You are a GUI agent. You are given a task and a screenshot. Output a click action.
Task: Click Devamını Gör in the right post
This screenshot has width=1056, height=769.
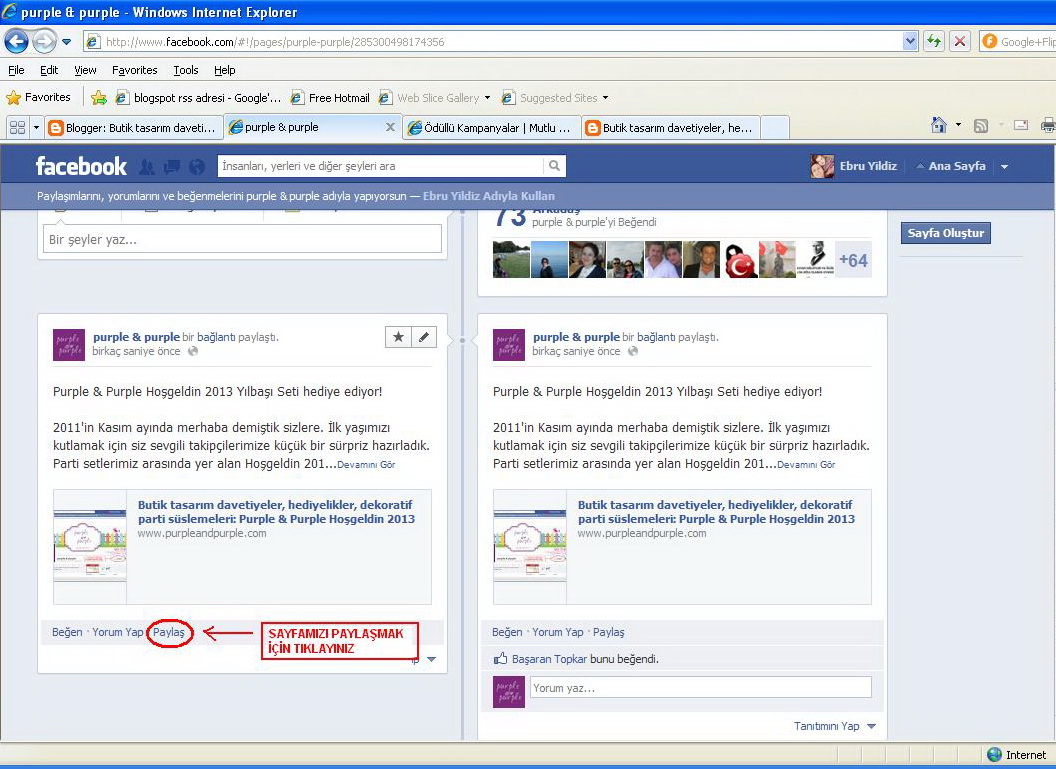tap(806, 465)
